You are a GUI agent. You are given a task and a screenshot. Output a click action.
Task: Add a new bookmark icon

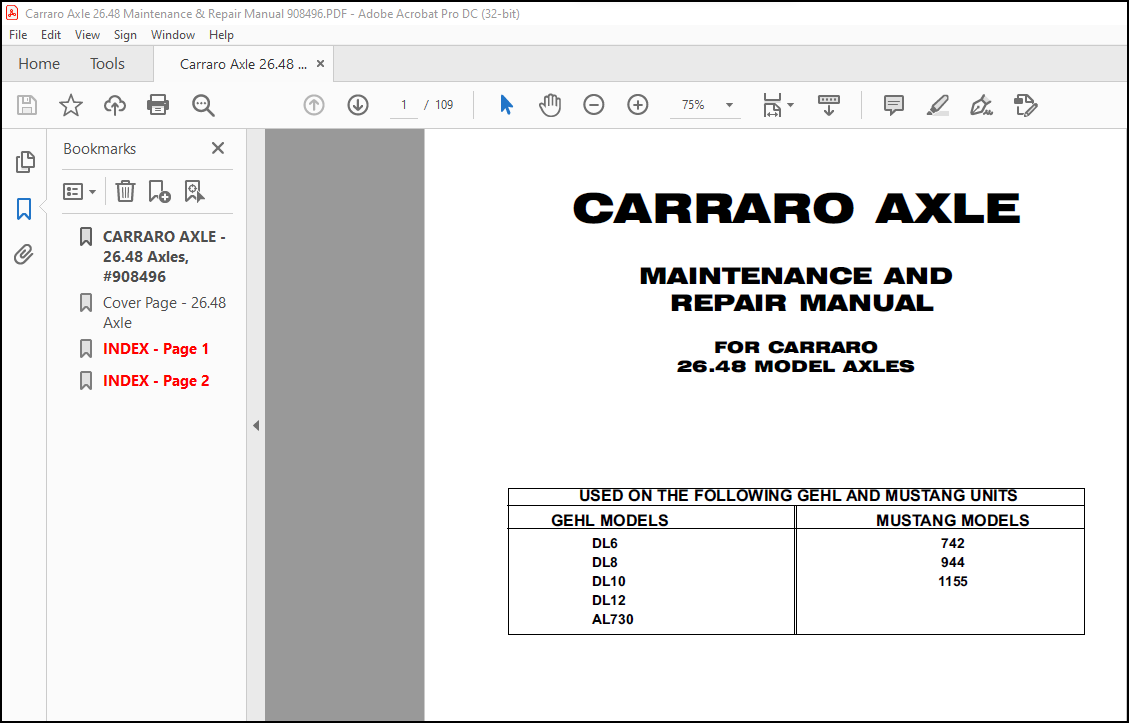[x=159, y=191]
